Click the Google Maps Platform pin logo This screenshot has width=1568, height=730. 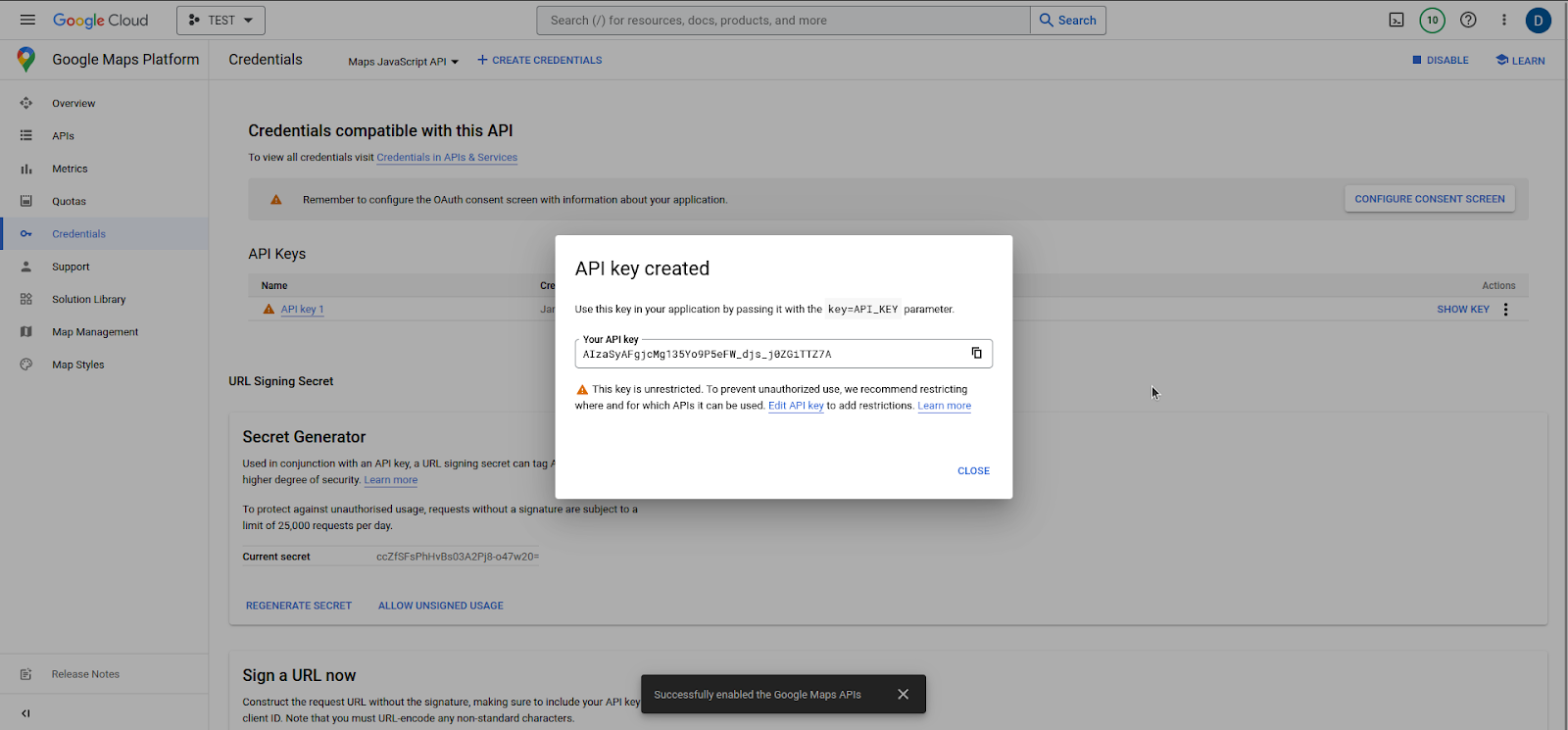click(25, 60)
